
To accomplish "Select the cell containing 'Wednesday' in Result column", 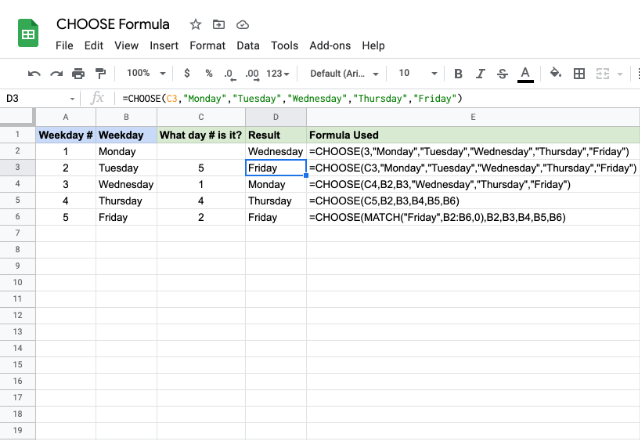I will (276, 151).
